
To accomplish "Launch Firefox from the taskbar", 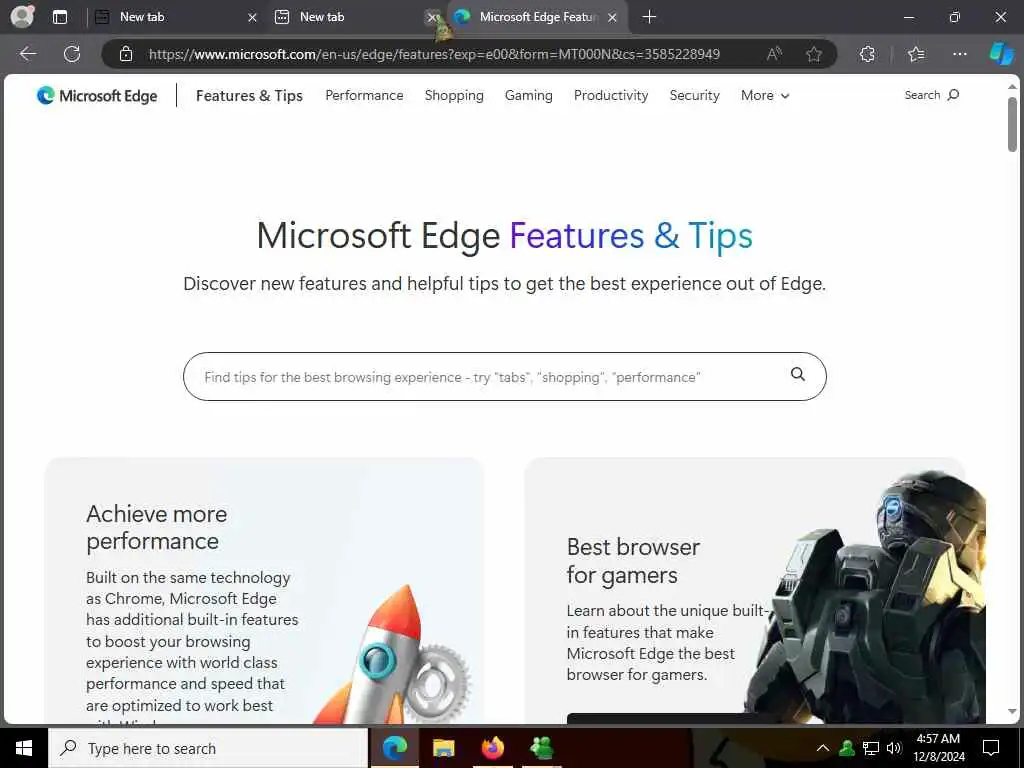I will click(x=492, y=748).
